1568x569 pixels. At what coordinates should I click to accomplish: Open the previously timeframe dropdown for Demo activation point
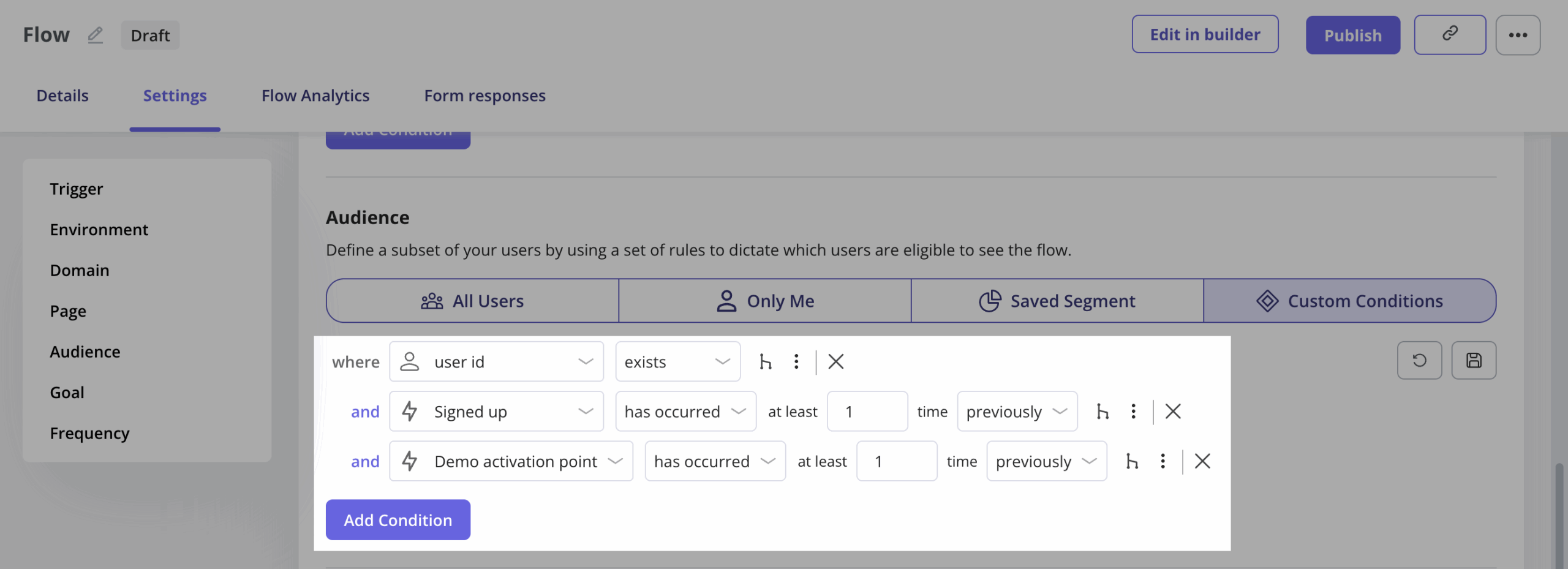(x=1046, y=461)
